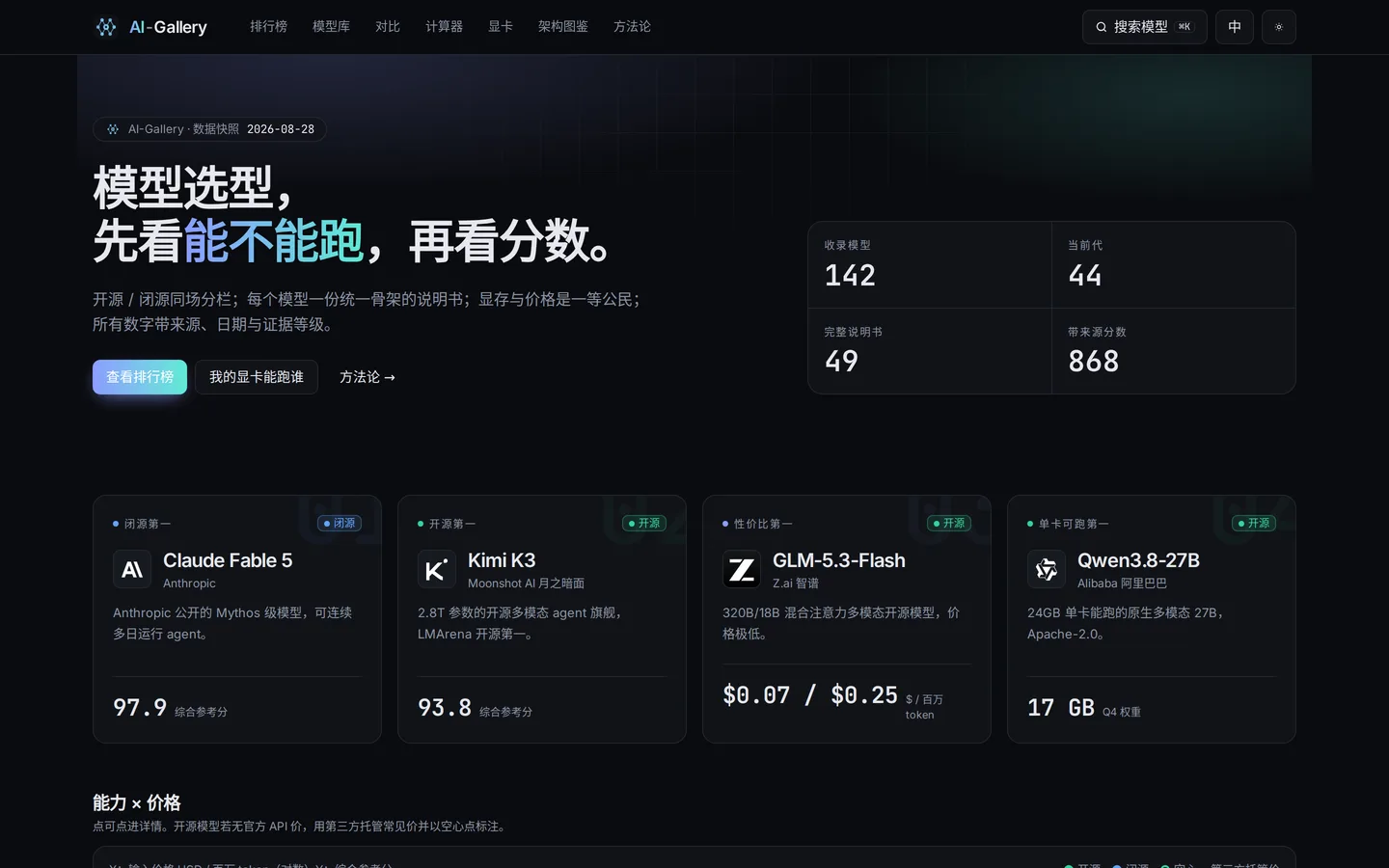The height and width of the screenshot is (868, 1389).
Task: Click the Anthropic vendor name under Claude Fable 5
Action: tap(189, 583)
